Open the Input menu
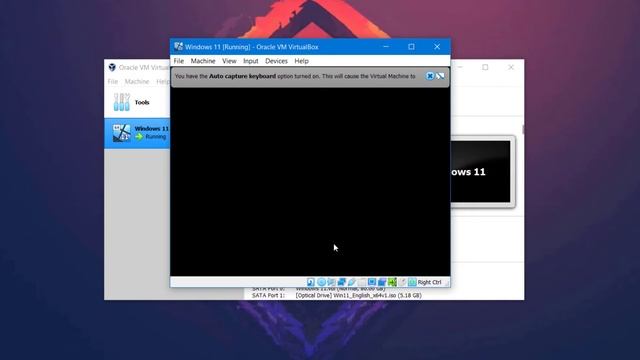 coord(251,61)
